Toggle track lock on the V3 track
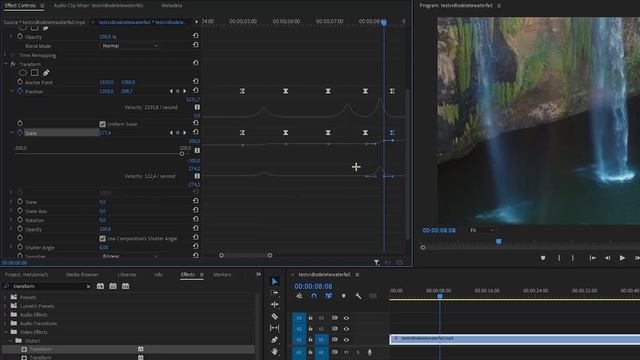This screenshot has width=640, height=360. click(x=311, y=318)
